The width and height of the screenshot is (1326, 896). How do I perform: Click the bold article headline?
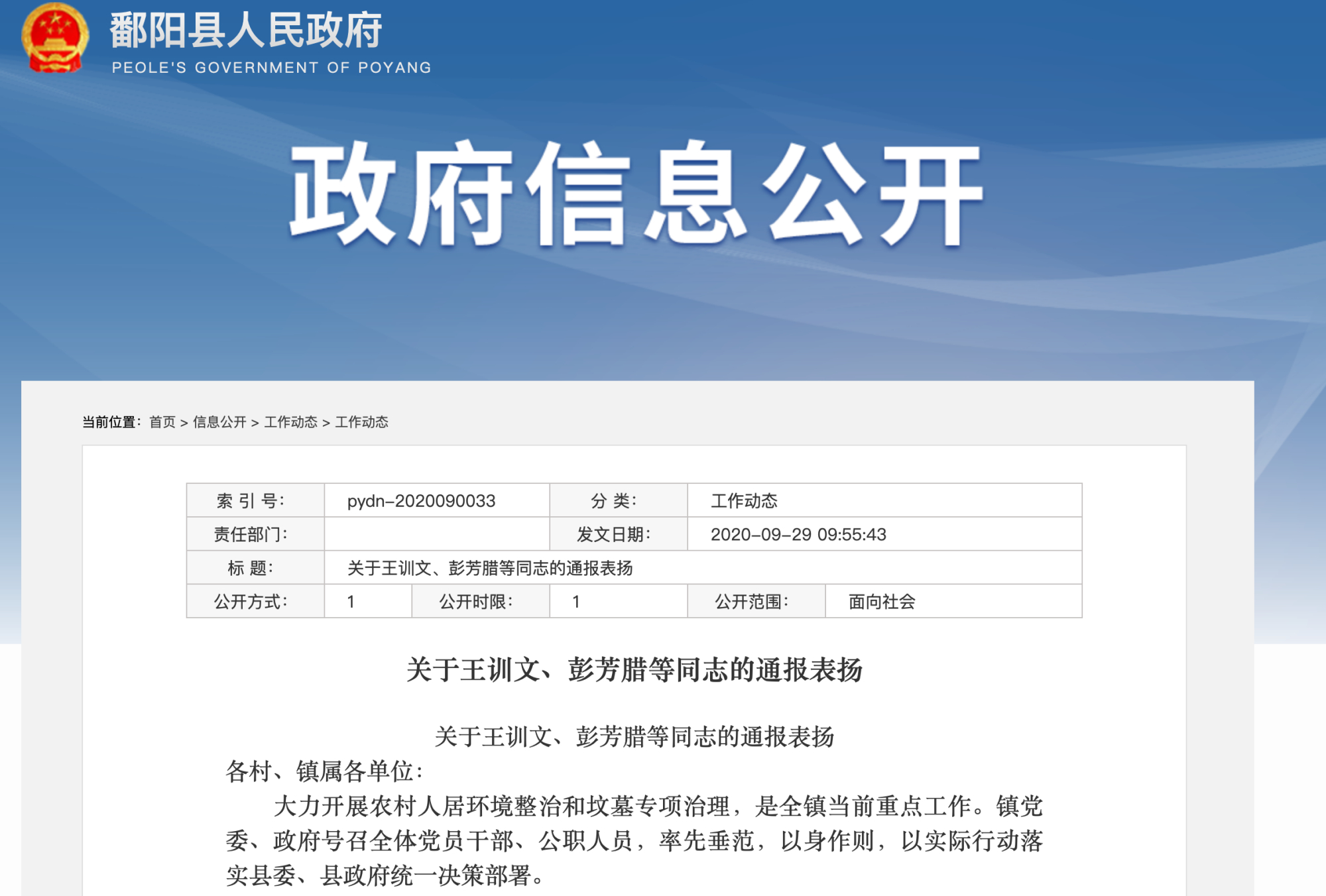click(634, 670)
